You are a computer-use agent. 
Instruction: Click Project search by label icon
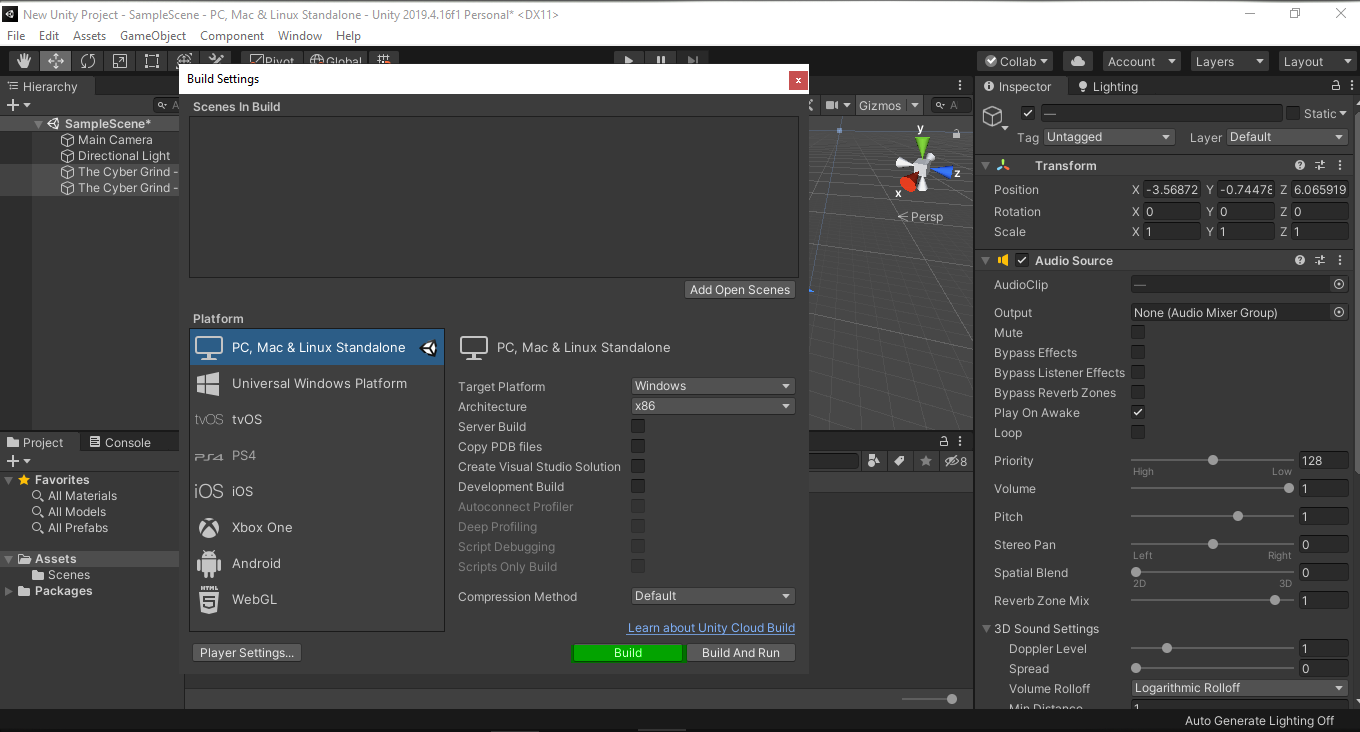pyautogui.click(x=899, y=461)
